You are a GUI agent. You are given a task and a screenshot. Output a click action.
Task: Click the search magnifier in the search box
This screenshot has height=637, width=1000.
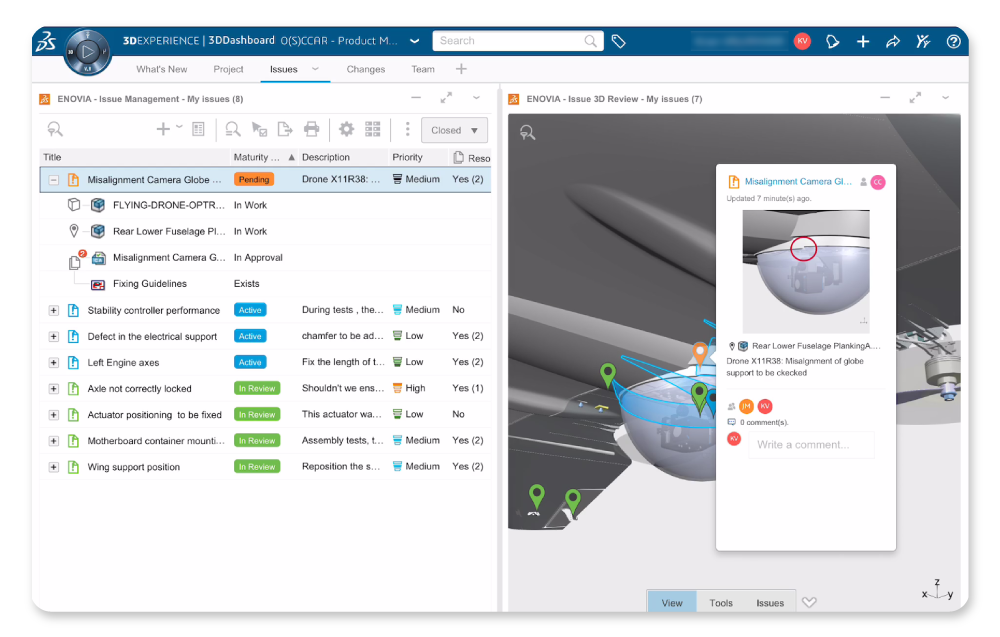591,41
